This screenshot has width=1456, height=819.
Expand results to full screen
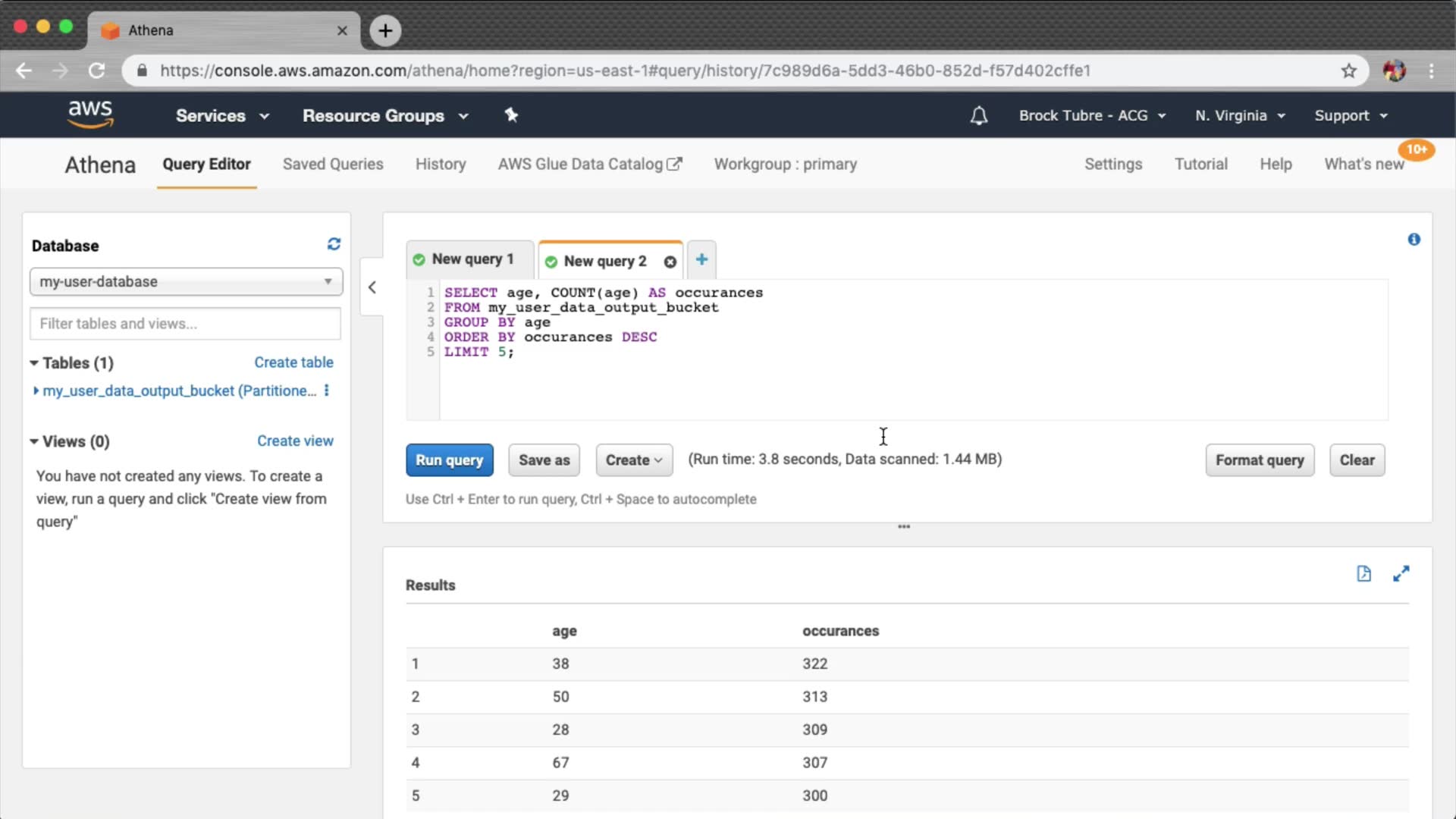[x=1401, y=574]
